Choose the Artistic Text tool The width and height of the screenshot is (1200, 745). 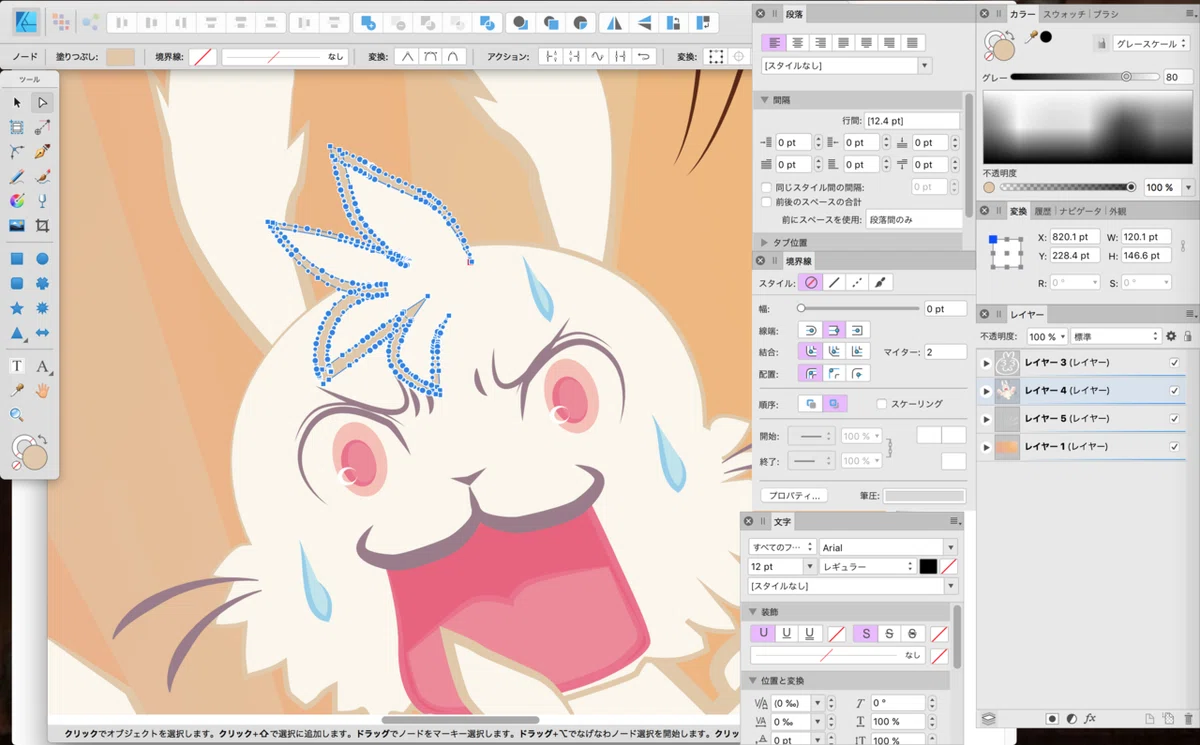click(42, 366)
